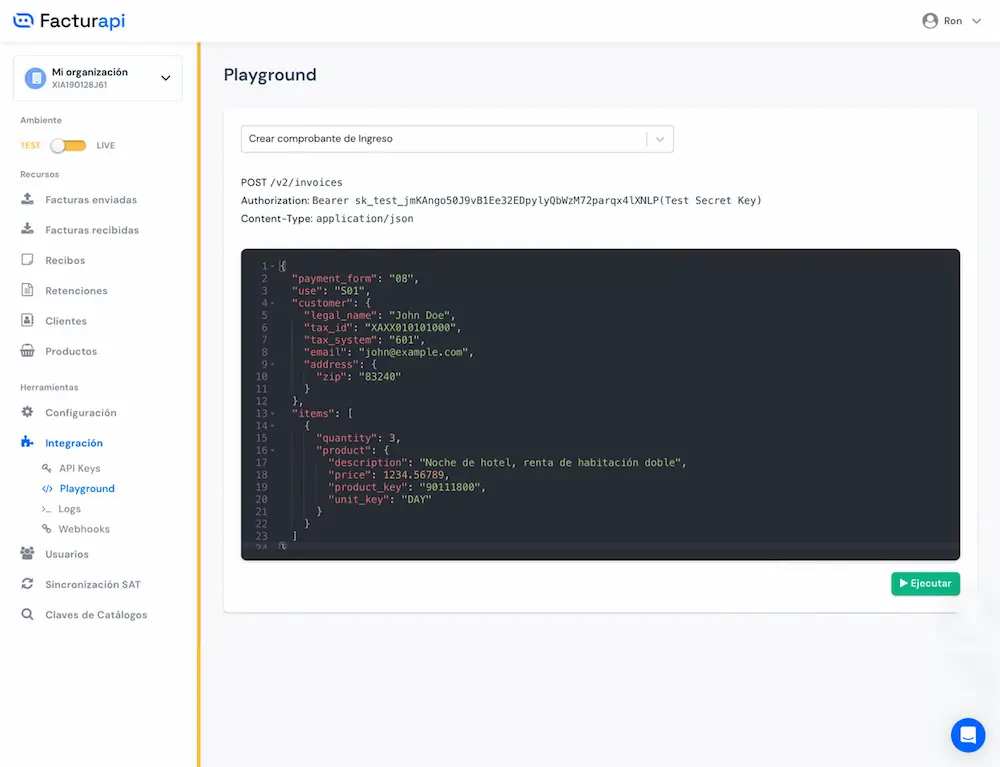Click the Sincronización SAT refresh icon
Viewport: 1000px width, 767px height.
click(27, 584)
